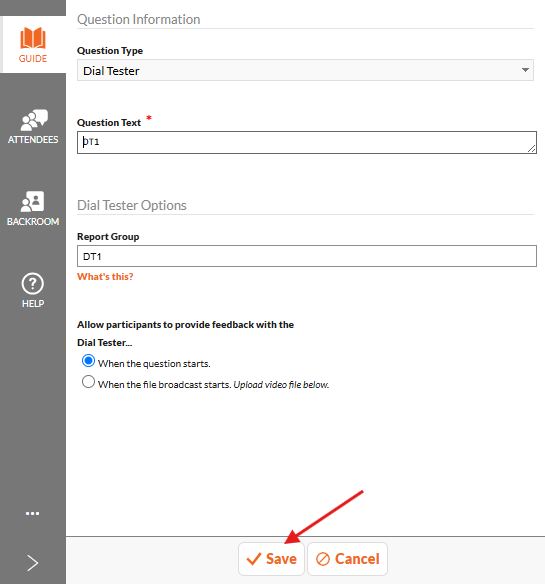
Task: Open the Guide panel book icon
Action: tap(33, 38)
